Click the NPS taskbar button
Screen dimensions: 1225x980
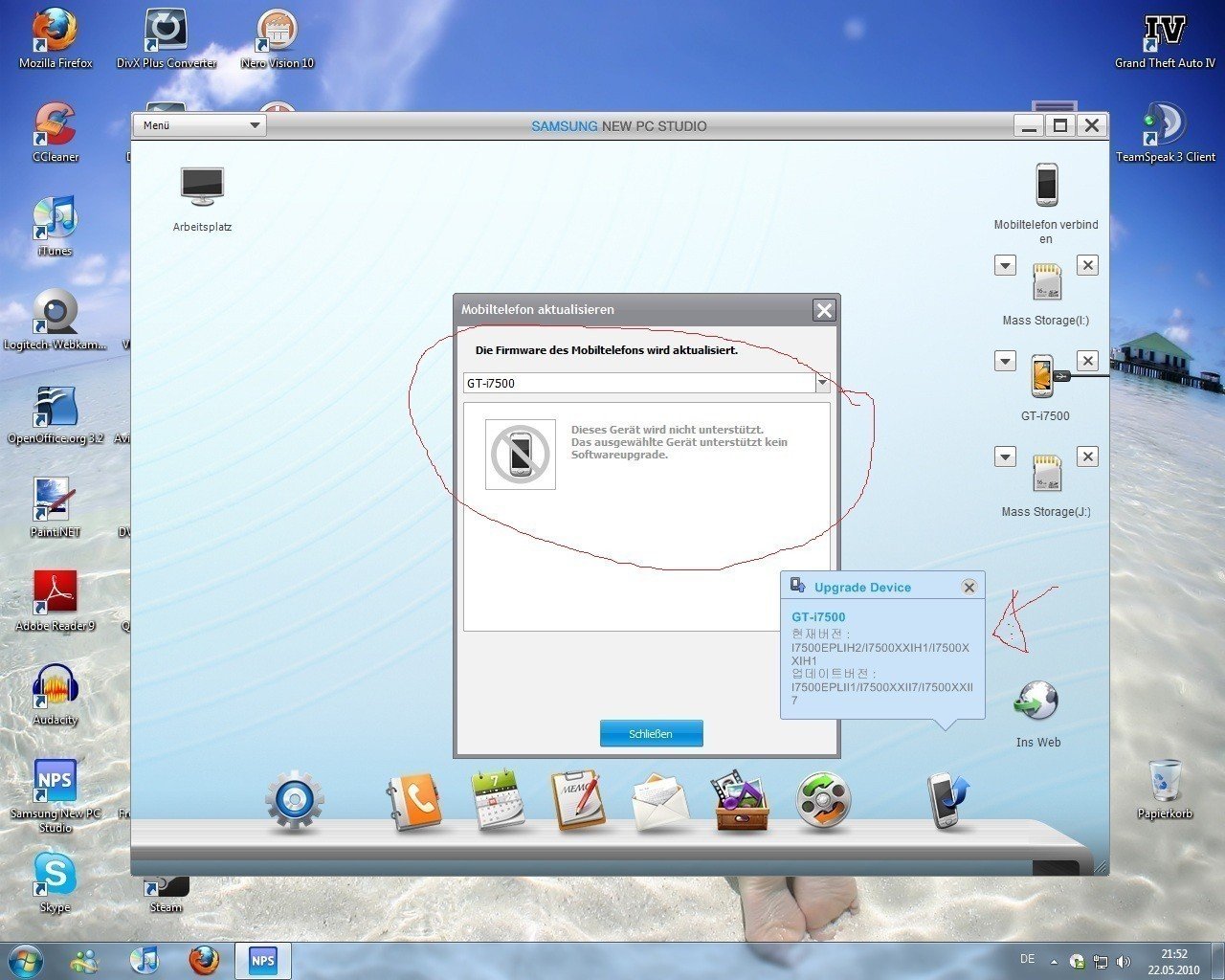(x=263, y=960)
